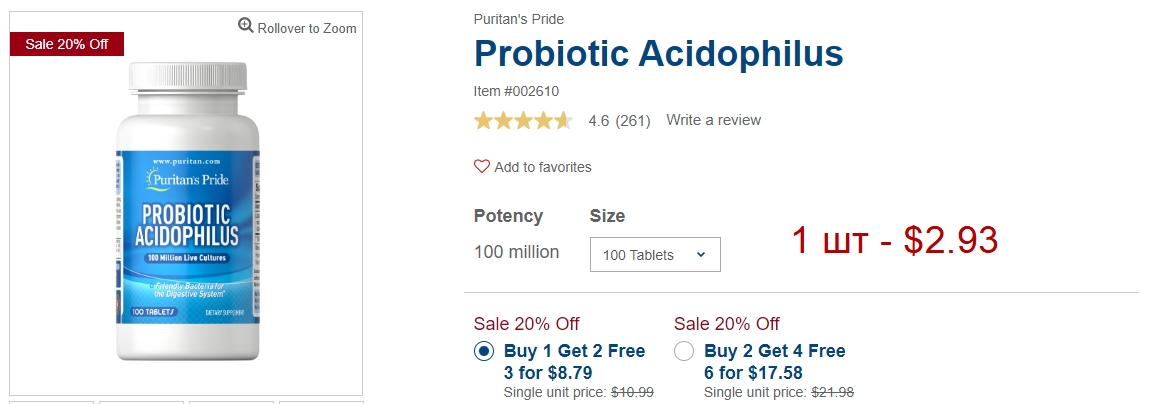Click the Puritan's Pride brand name

[519, 19]
